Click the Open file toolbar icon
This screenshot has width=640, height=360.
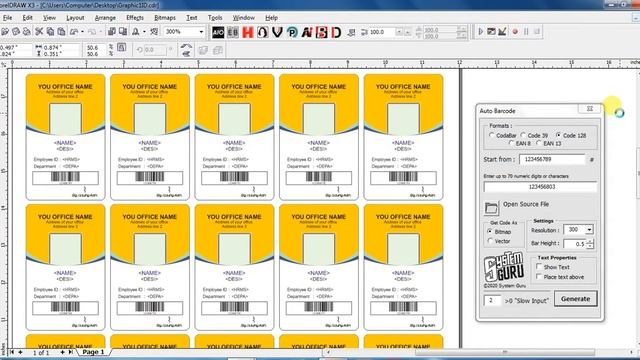coord(5,32)
